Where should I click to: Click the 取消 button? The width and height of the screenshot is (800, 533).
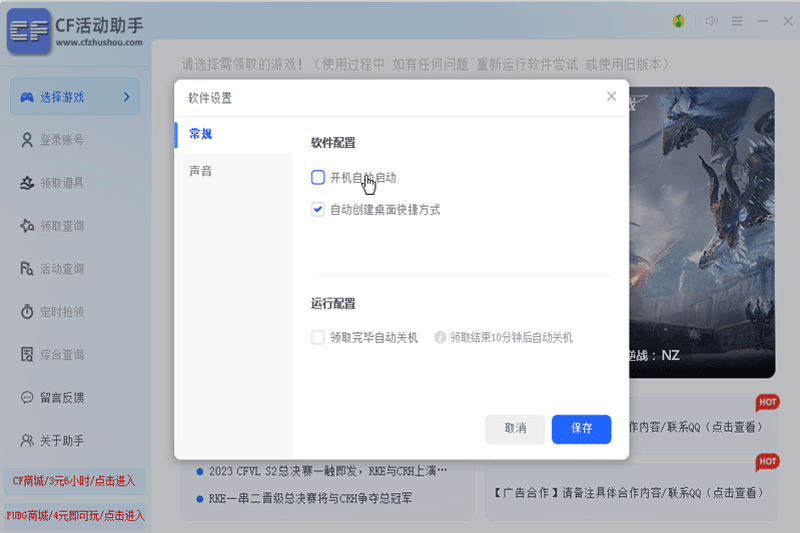515,429
